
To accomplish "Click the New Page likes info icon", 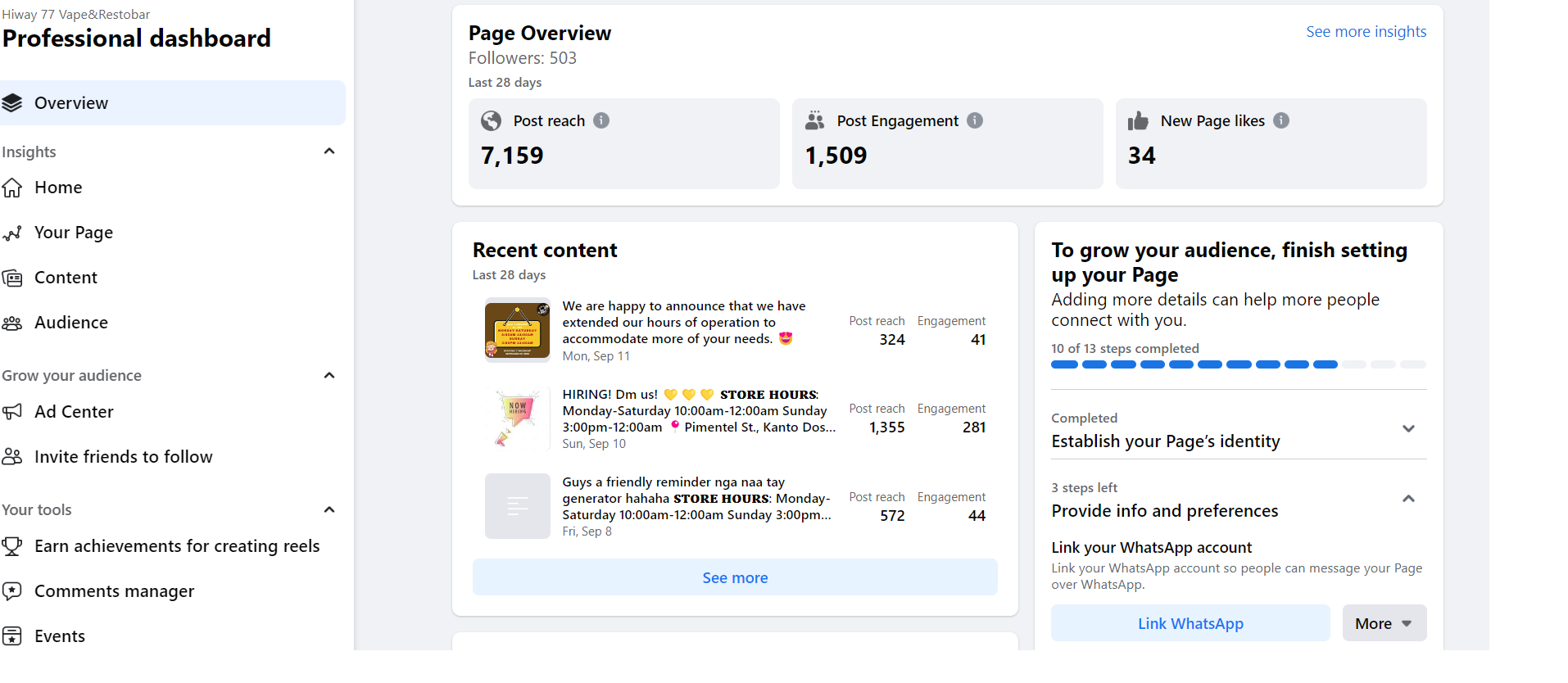I will 1281,120.
